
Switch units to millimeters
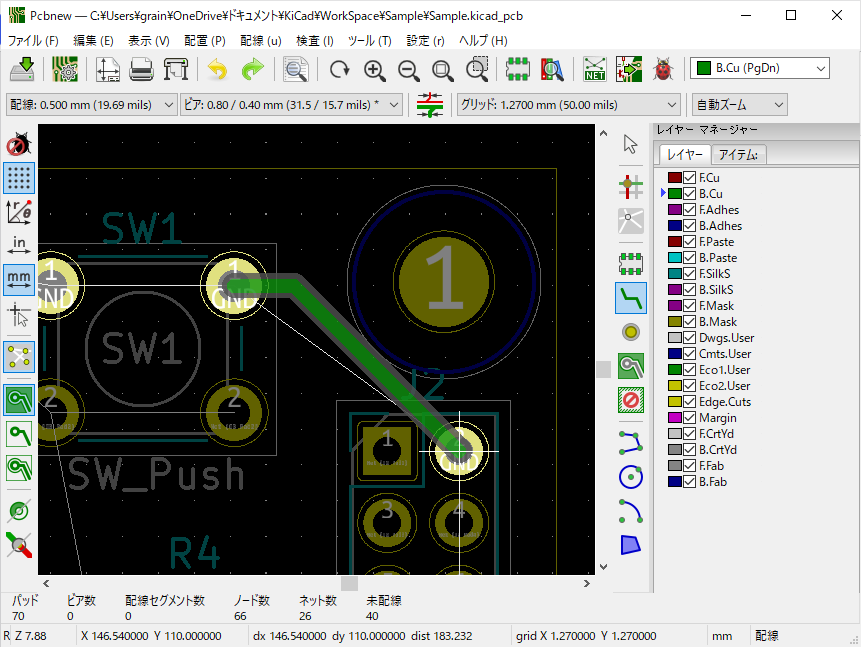(19, 280)
